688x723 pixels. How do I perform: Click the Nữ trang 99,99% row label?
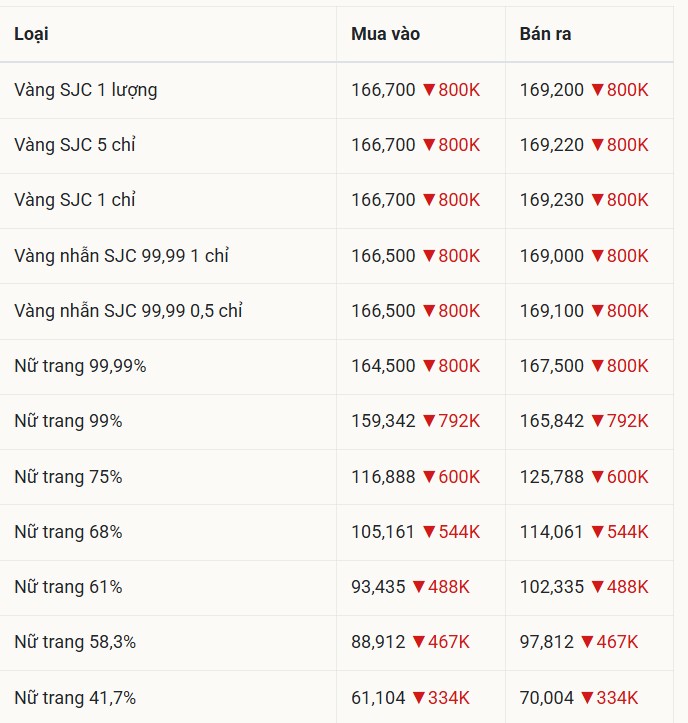80,366
